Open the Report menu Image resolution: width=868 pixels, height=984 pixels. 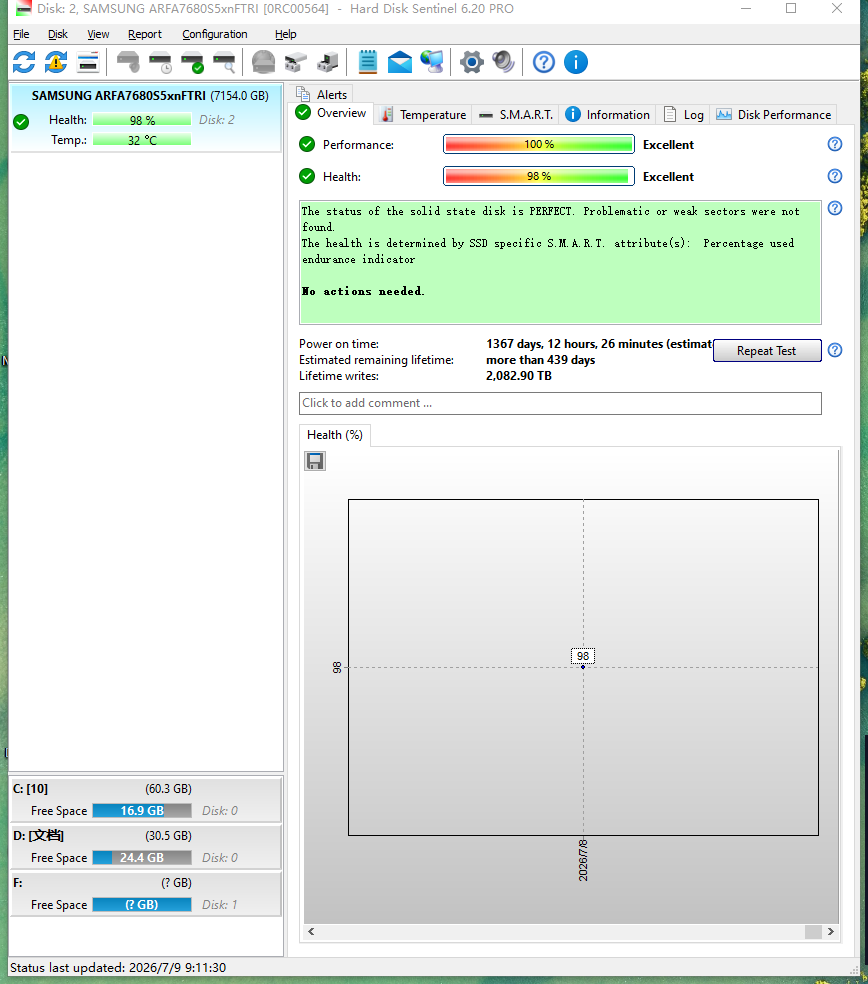(x=145, y=34)
